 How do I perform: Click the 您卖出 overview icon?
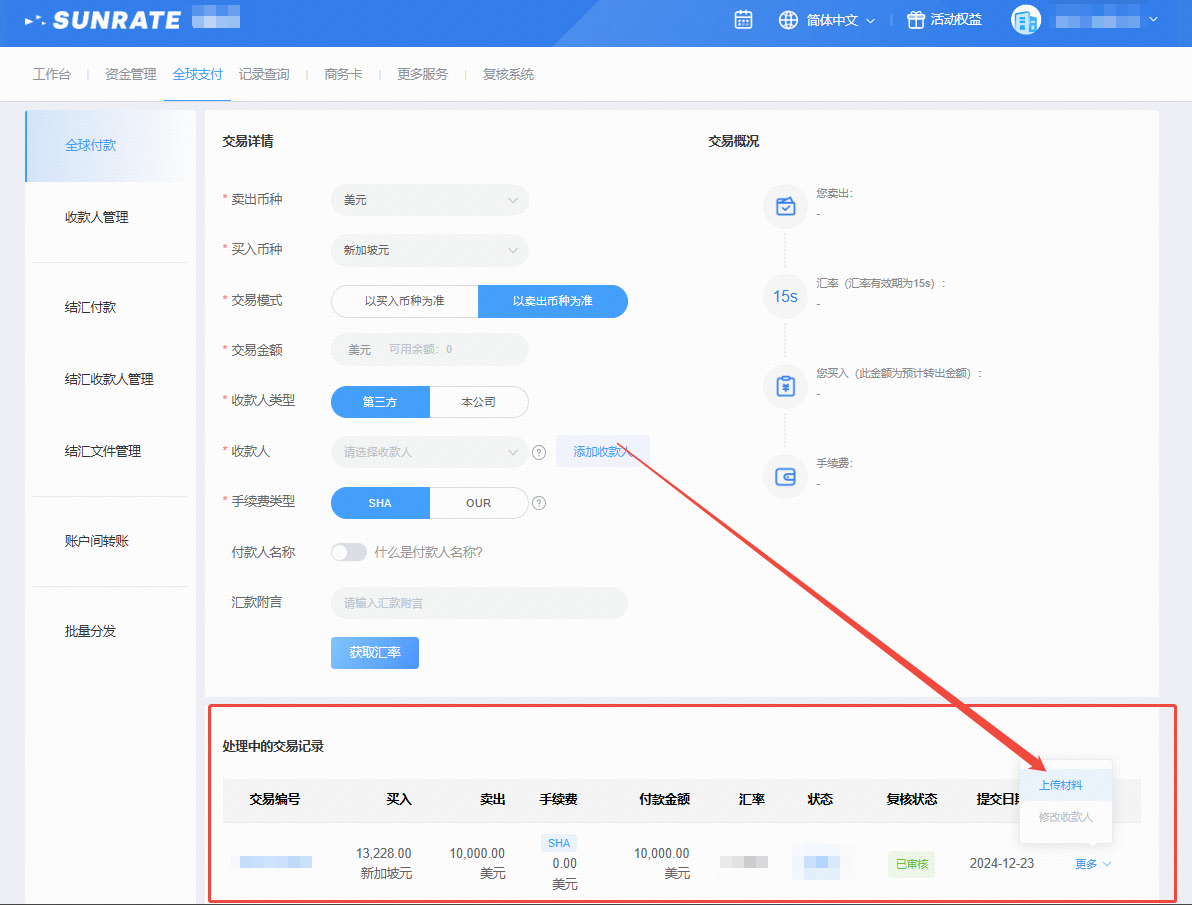coord(785,207)
